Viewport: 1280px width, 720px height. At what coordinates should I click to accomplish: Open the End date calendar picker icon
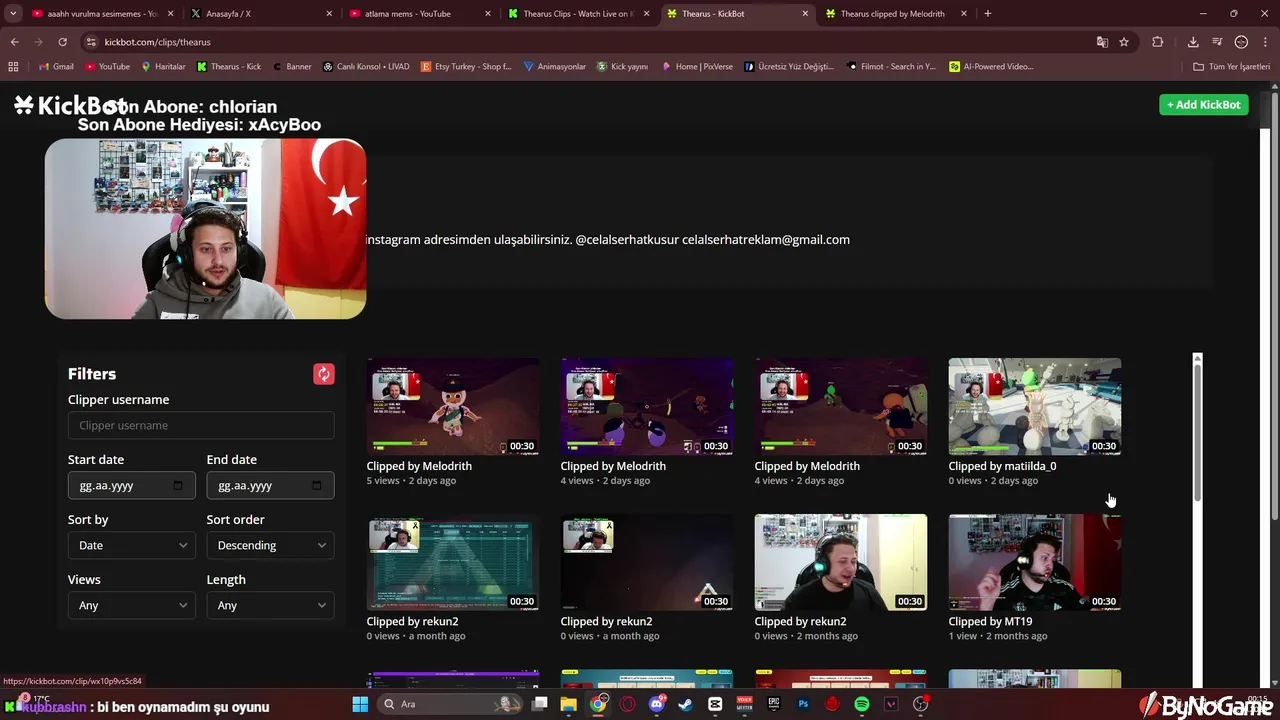316,485
